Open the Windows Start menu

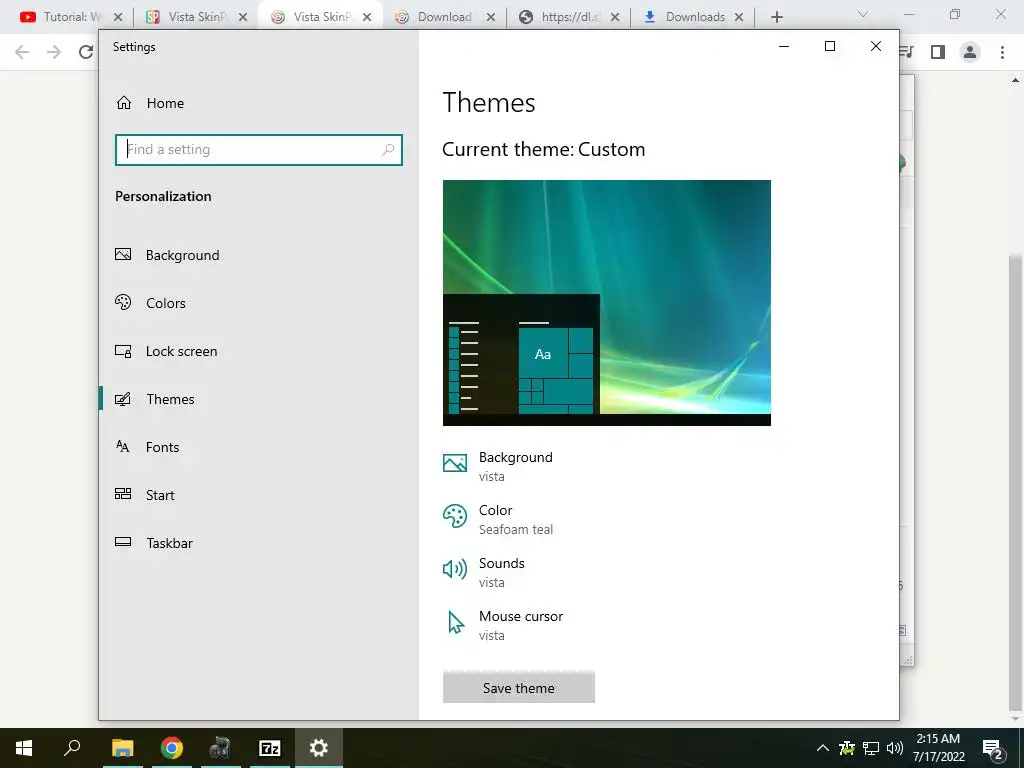coord(24,748)
